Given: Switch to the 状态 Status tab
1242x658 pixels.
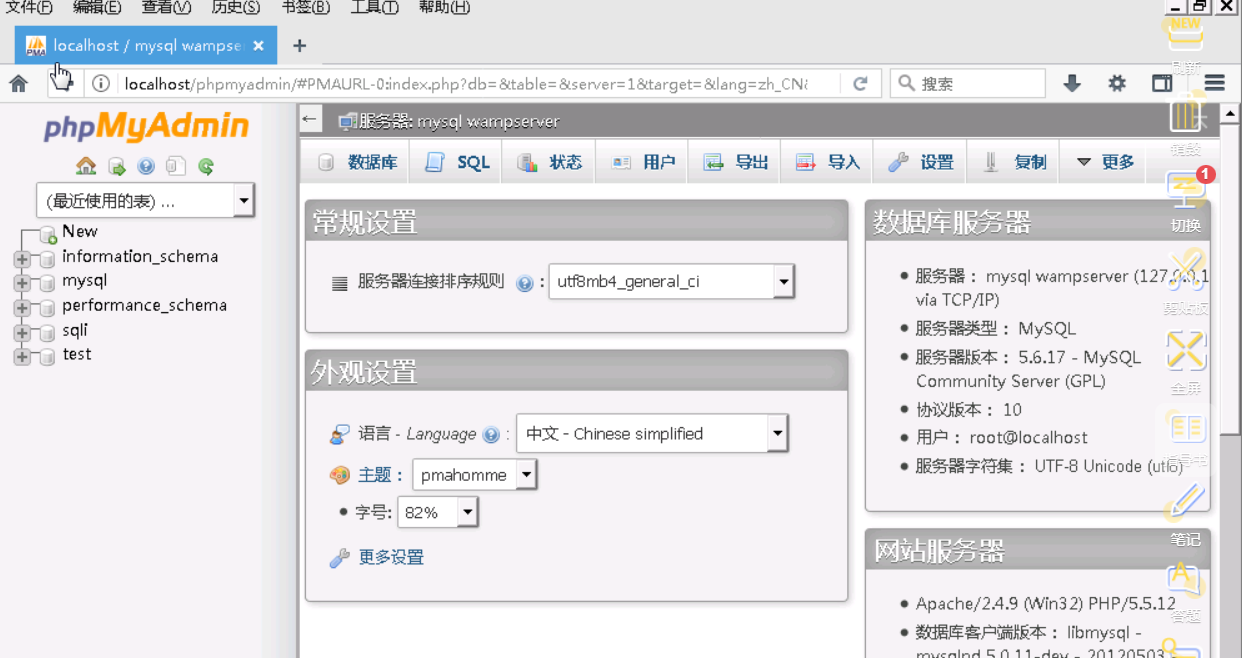Looking at the screenshot, I should point(549,162).
